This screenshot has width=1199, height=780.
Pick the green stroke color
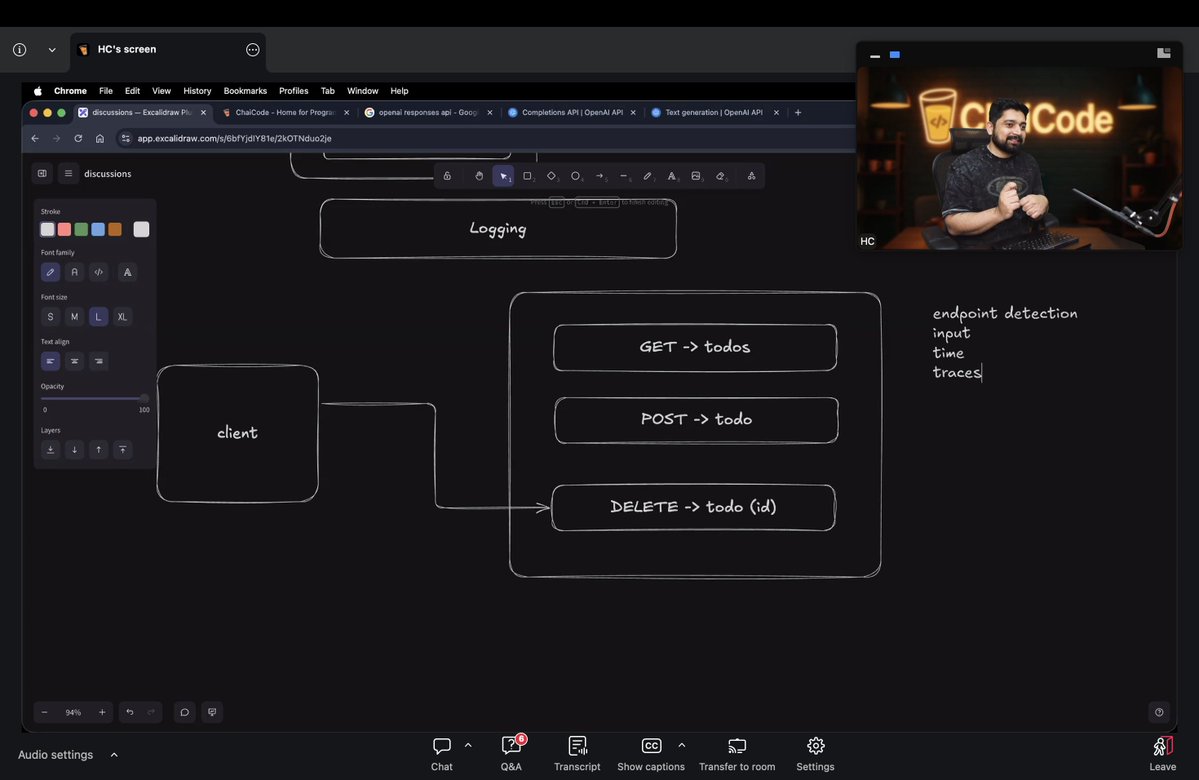pyautogui.click(x=81, y=229)
